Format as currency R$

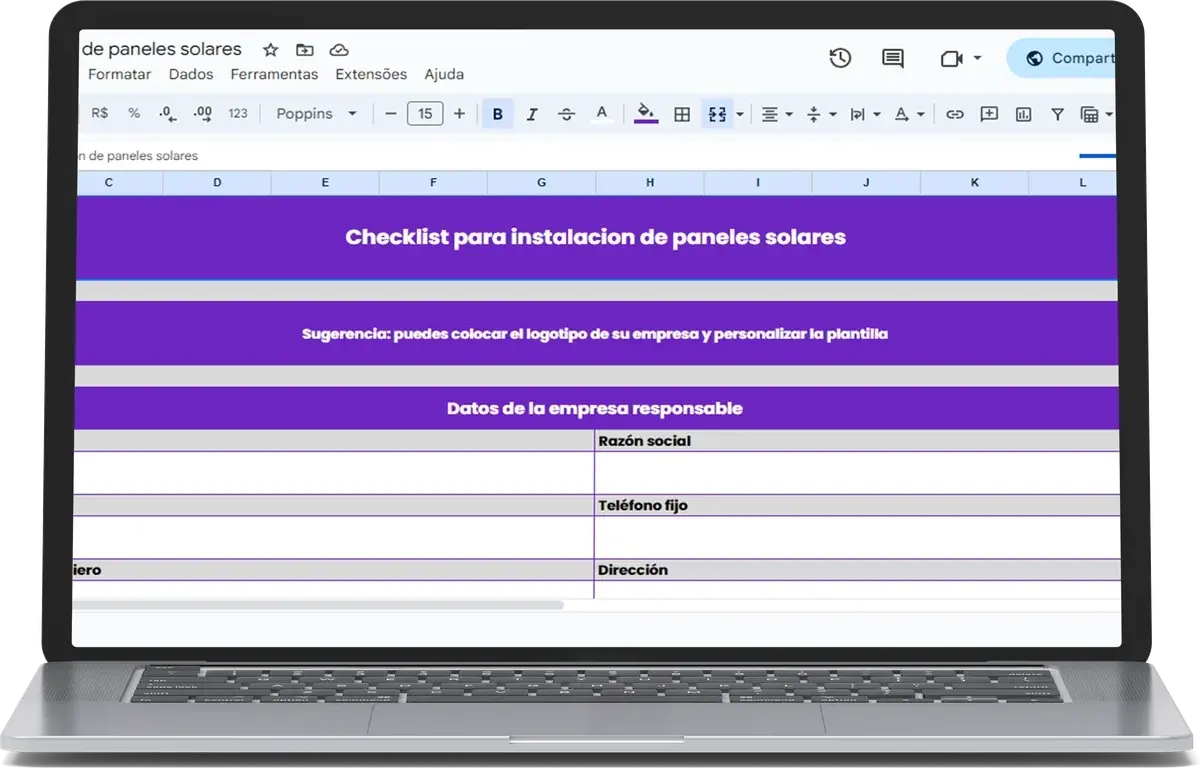coord(100,114)
